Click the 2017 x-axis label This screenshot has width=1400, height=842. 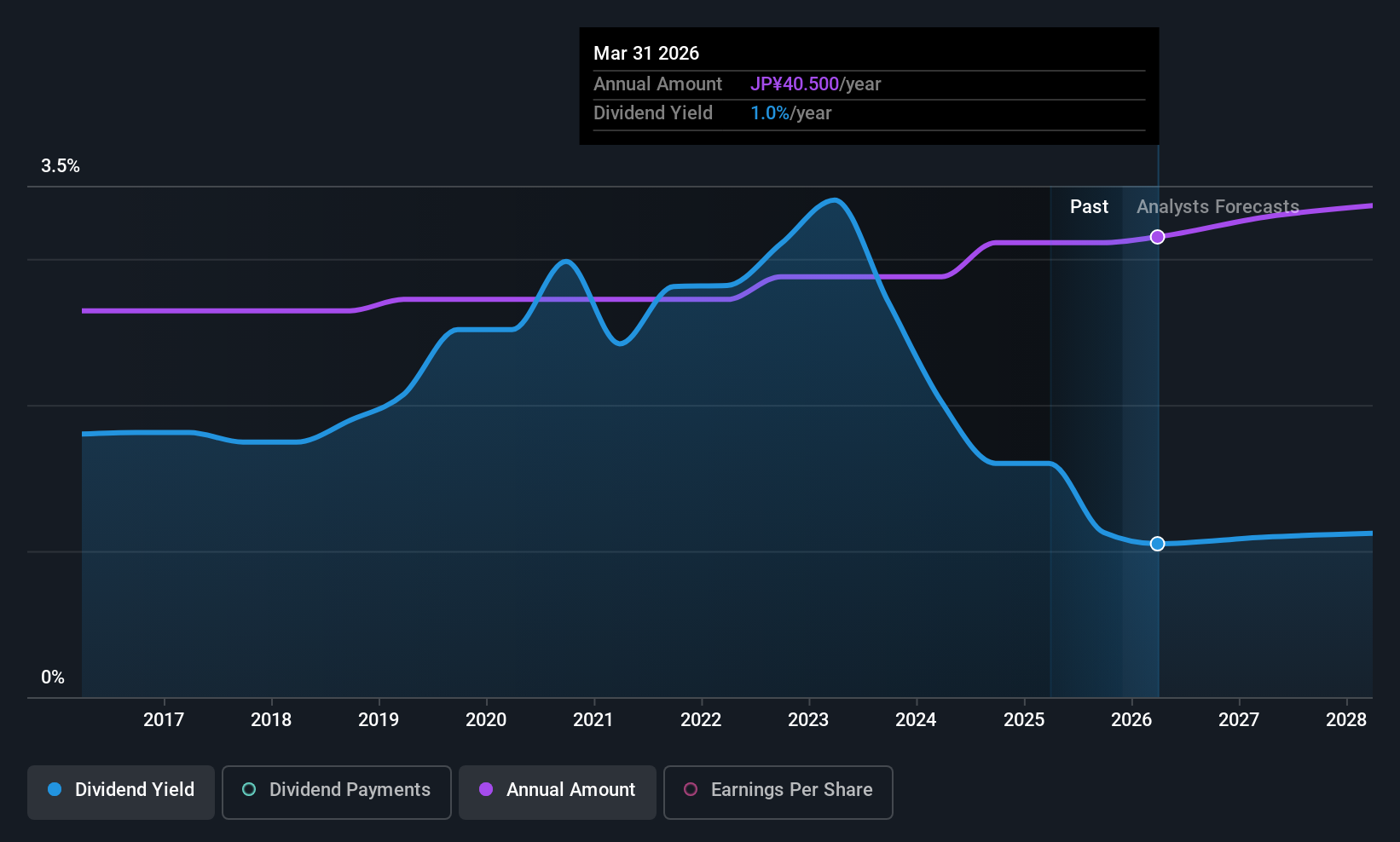164,720
